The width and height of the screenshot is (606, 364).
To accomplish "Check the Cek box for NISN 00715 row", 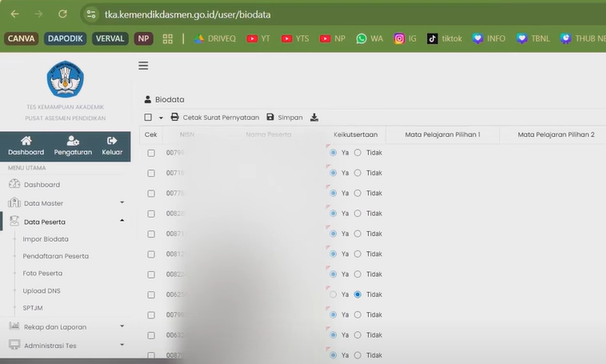I will [151, 173].
